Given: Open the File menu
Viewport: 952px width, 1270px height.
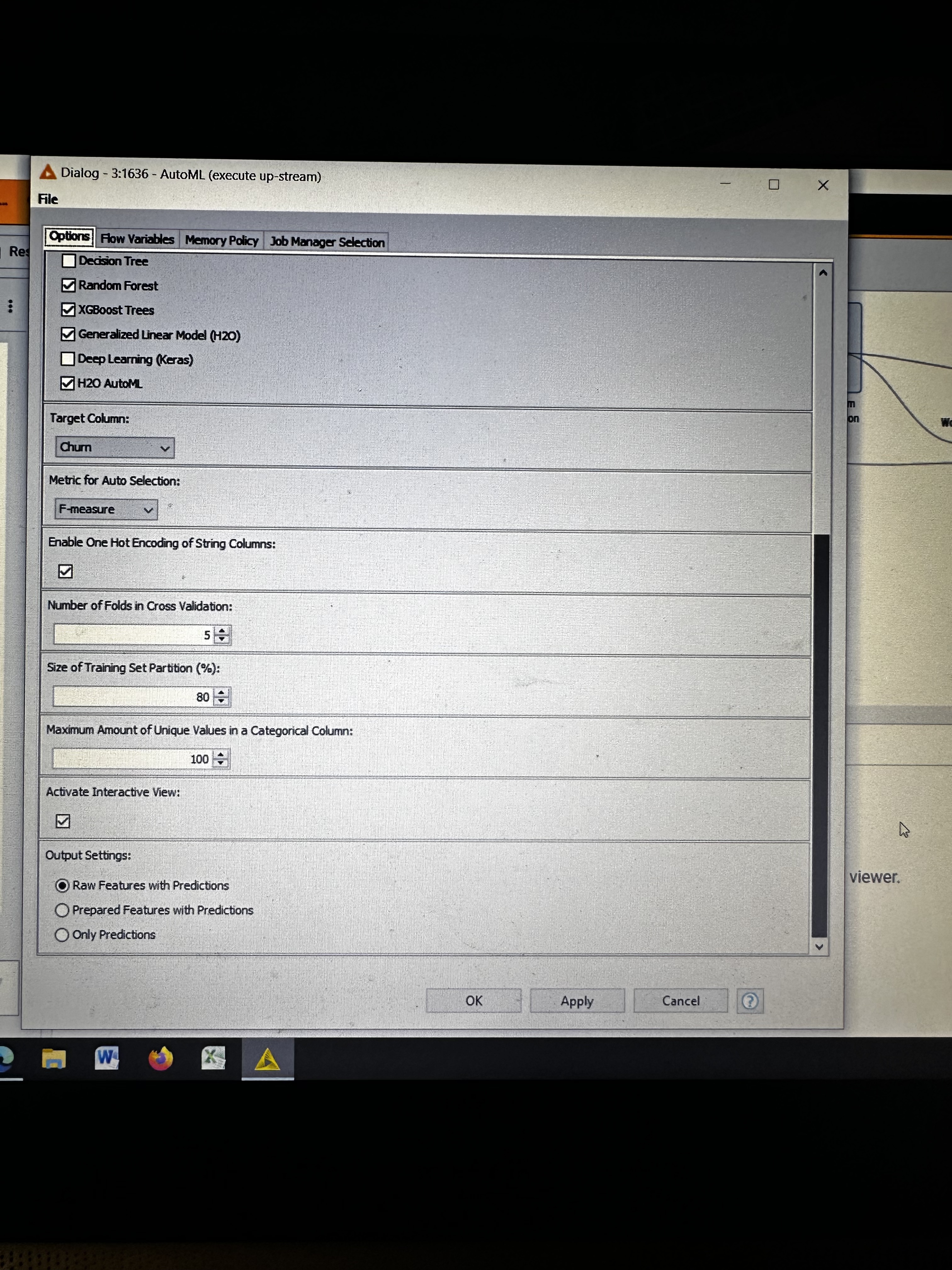Looking at the screenshot, I should 48,199.
